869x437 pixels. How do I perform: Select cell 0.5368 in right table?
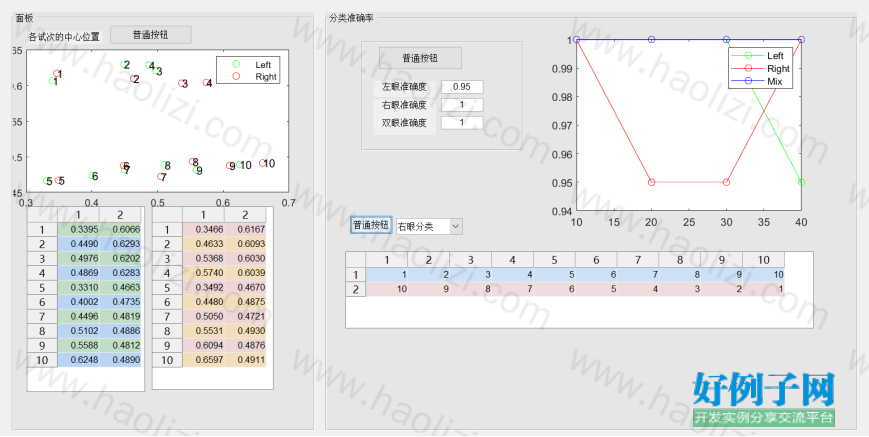tap(203, 258)
